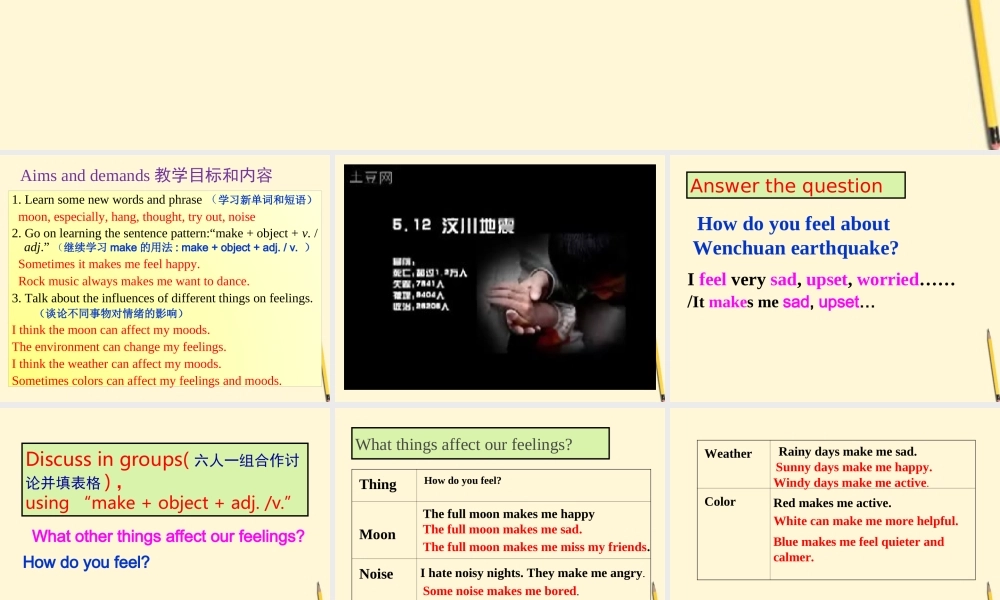The height and width of the screenshot is (600, 1000).
Task: Click the line '/It makes me sad, upset…'
Action: coord(781,302)
